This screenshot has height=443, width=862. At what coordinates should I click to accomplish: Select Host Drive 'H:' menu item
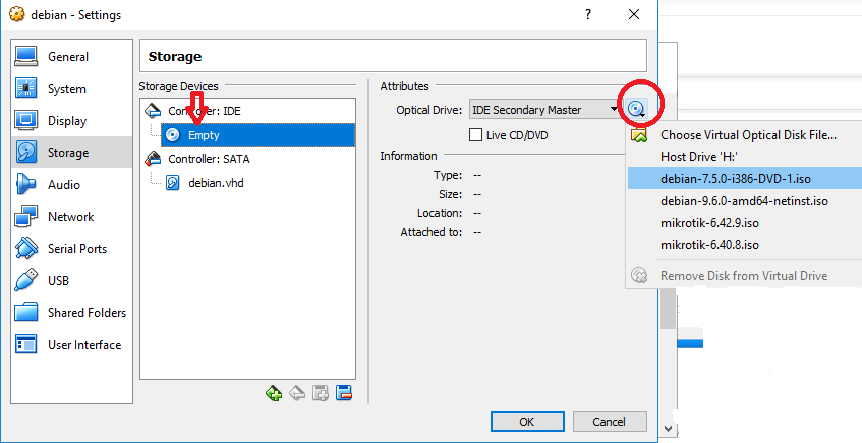[745, 157]
